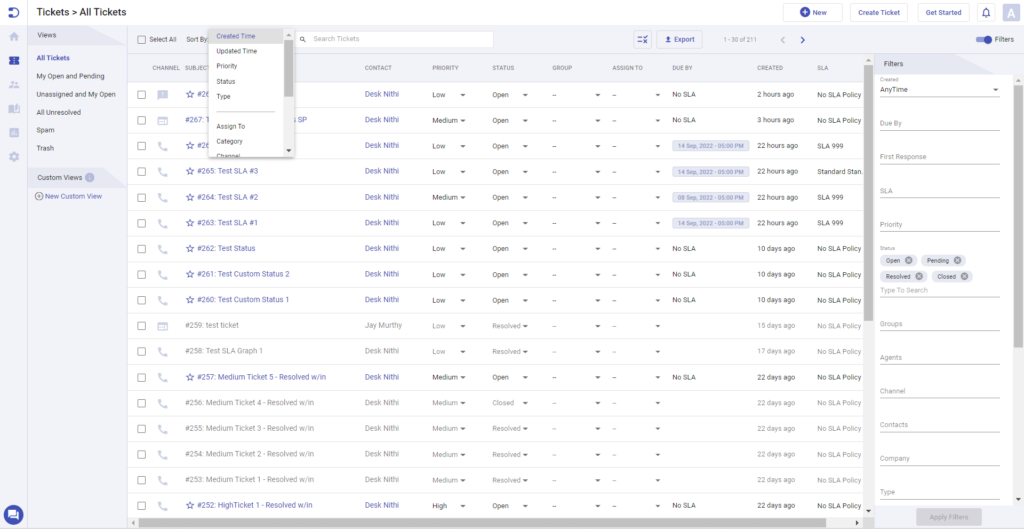This screenshot has width=1024, height=529.
Task: Click New Custom View link
Action: (x=69, y=196)
